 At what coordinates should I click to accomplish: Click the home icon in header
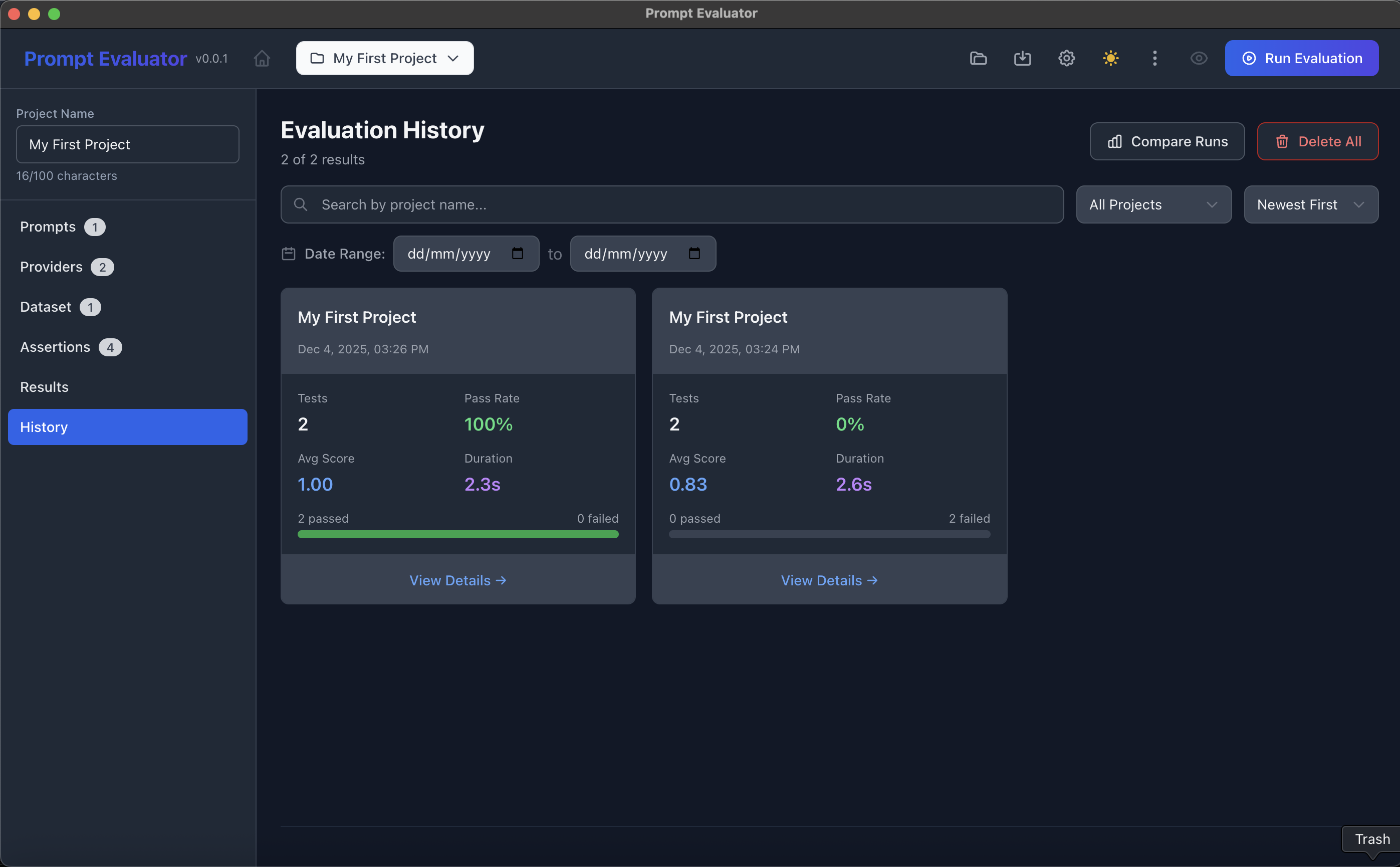(262, 59)
